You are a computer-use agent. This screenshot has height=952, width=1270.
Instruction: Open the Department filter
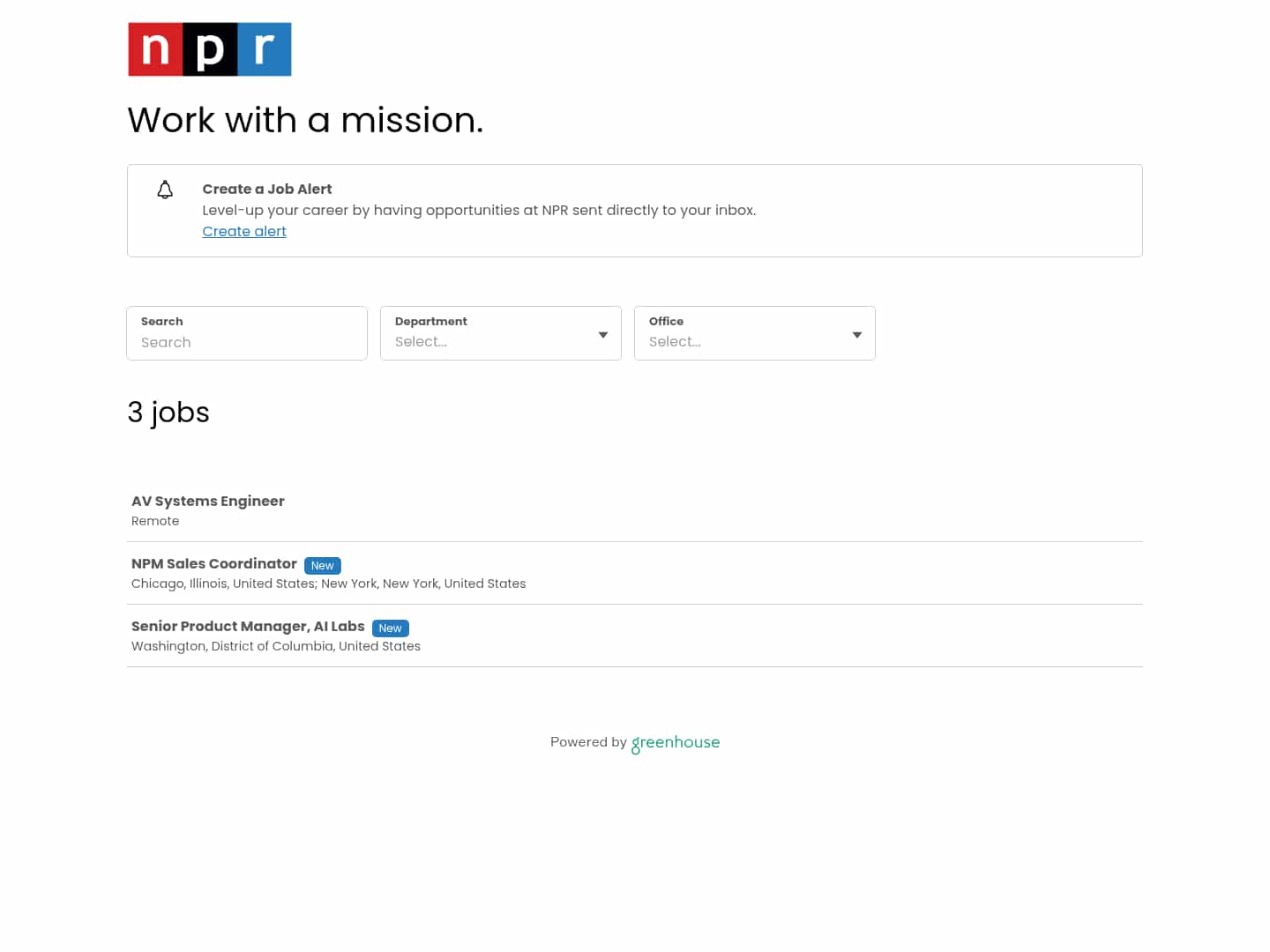[x=500, y=333]
